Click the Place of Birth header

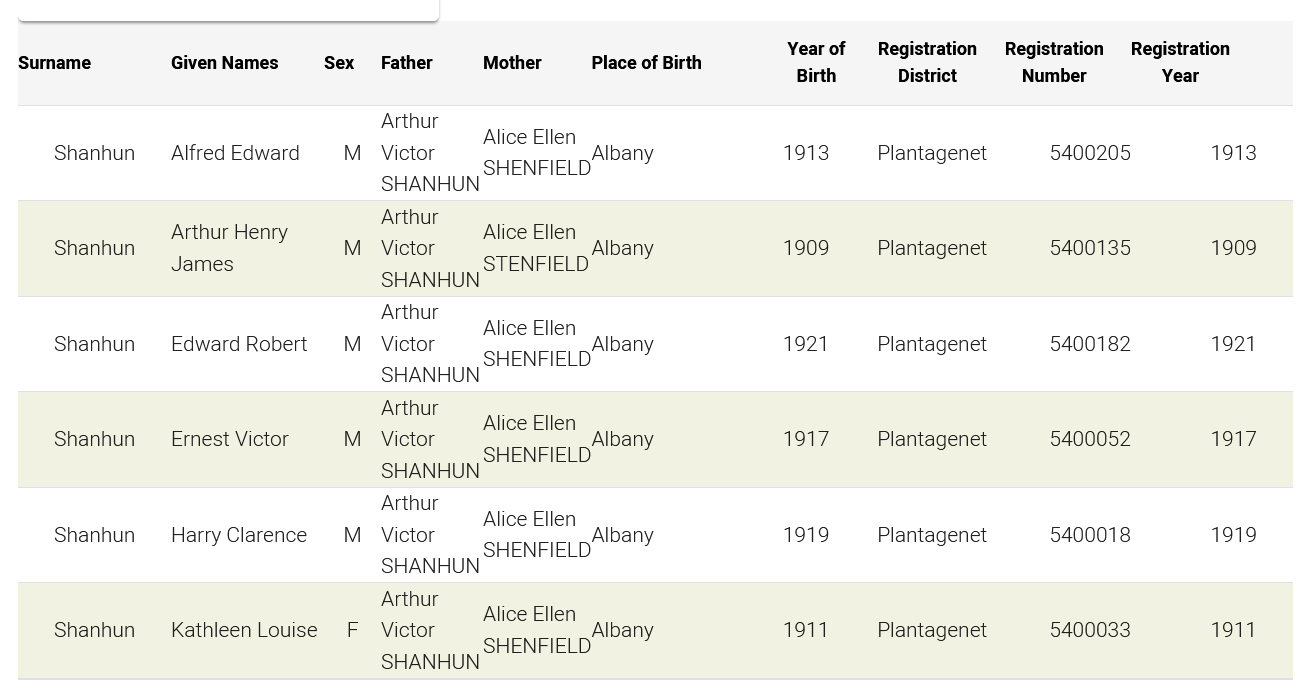[646, 63]
